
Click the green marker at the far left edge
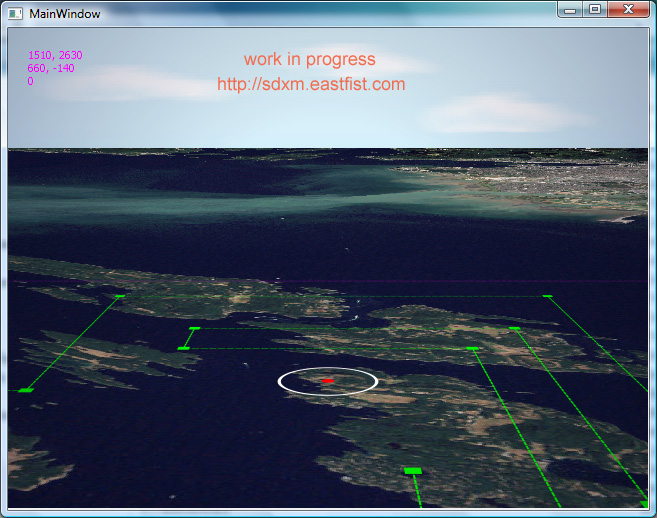click(x=26, y=389)
